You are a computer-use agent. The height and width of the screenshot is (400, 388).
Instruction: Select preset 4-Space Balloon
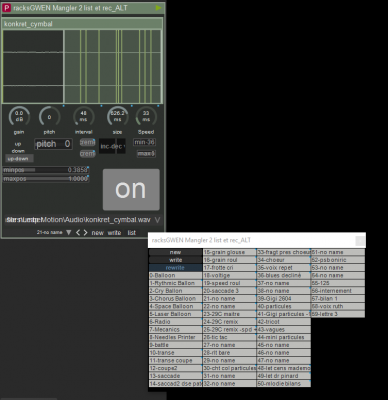[175, 306]
